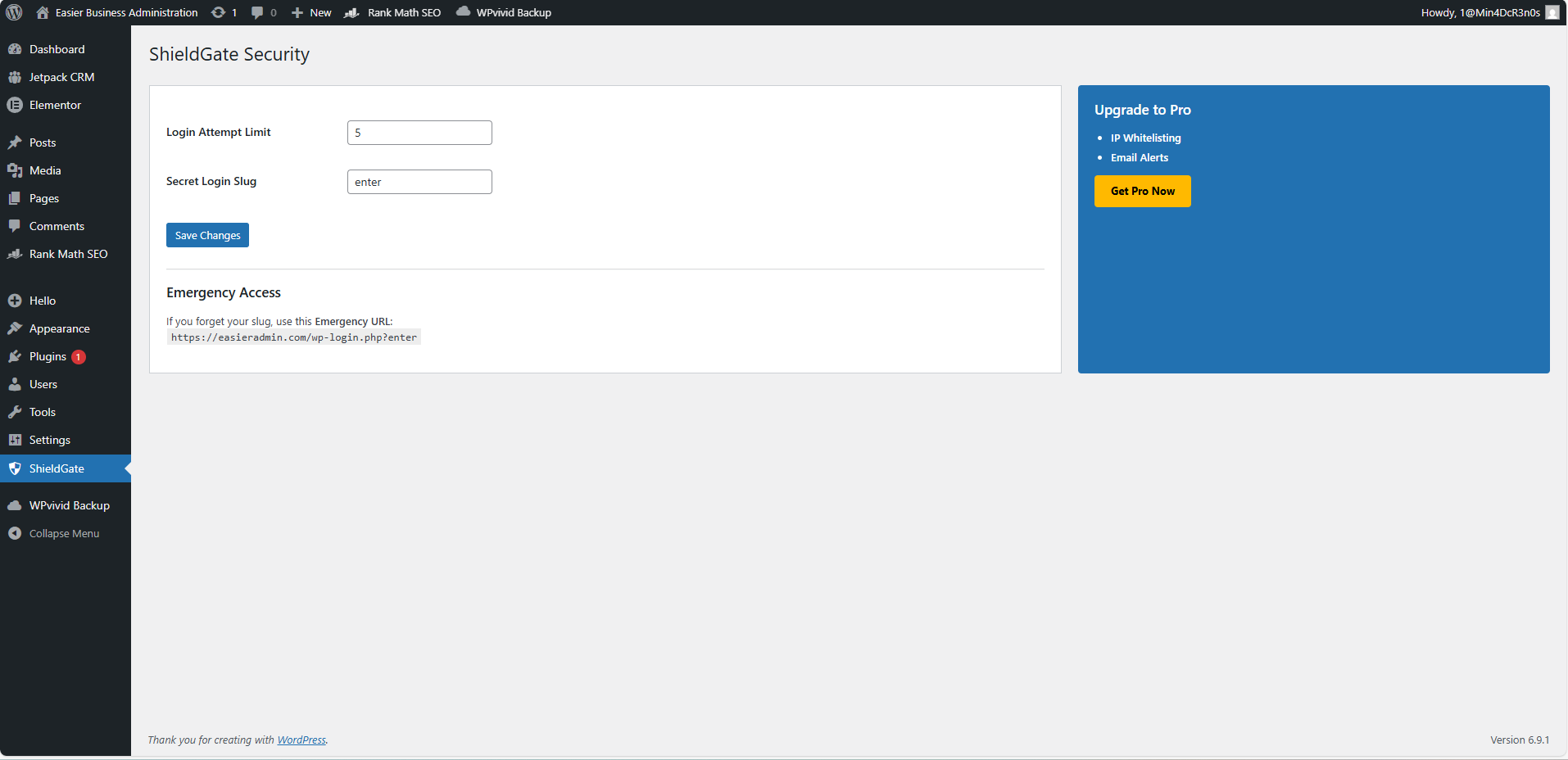Screen dimensions: 1568x760
Task: Select the Settings menu label
Action: tap(50, 440)
